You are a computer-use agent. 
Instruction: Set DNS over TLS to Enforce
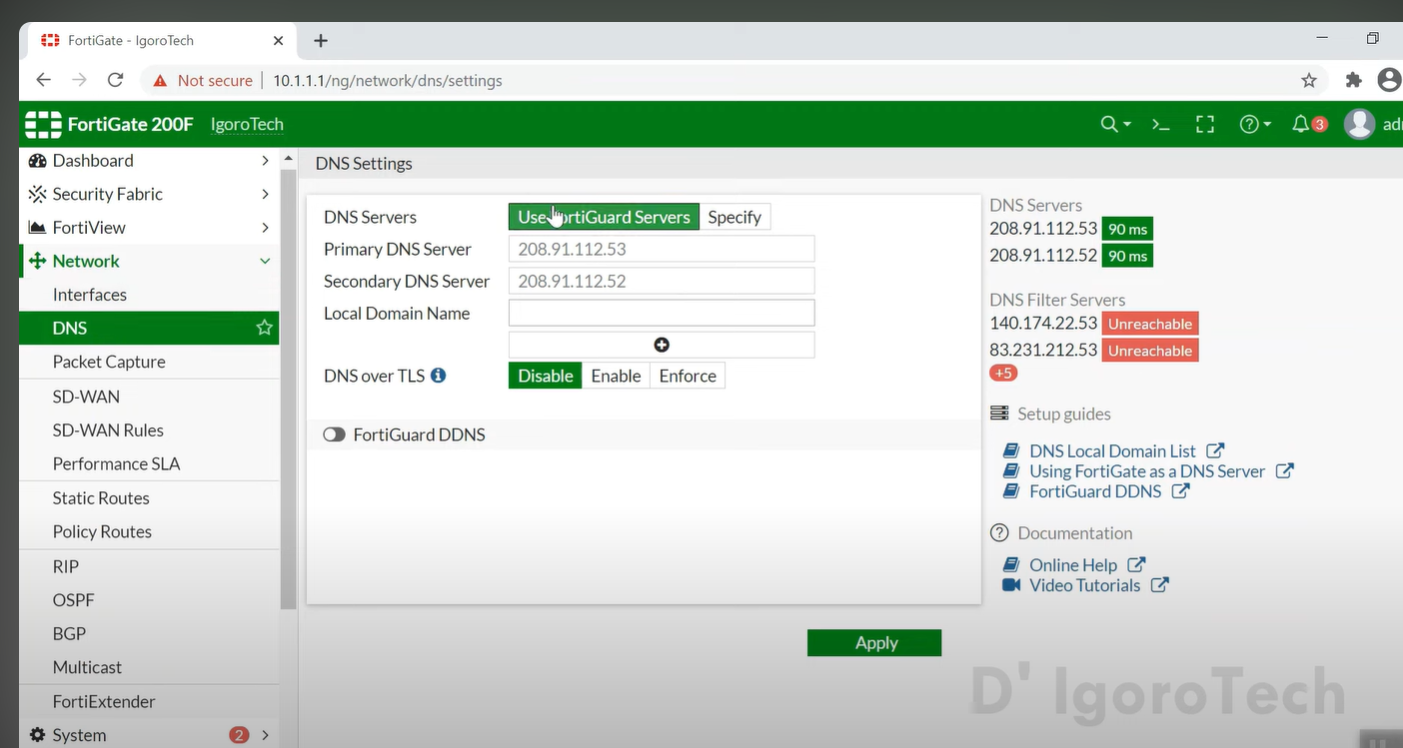pos(687,376)
